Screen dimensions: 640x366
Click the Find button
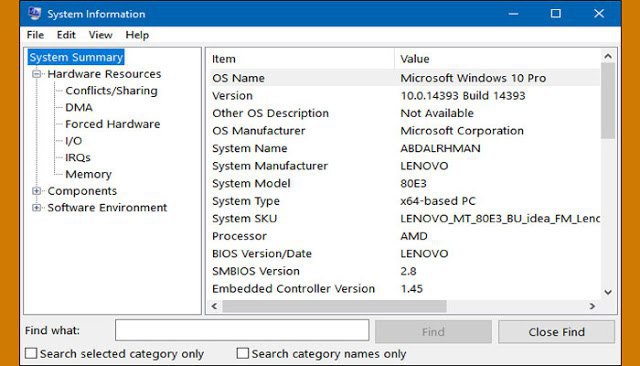433,332
